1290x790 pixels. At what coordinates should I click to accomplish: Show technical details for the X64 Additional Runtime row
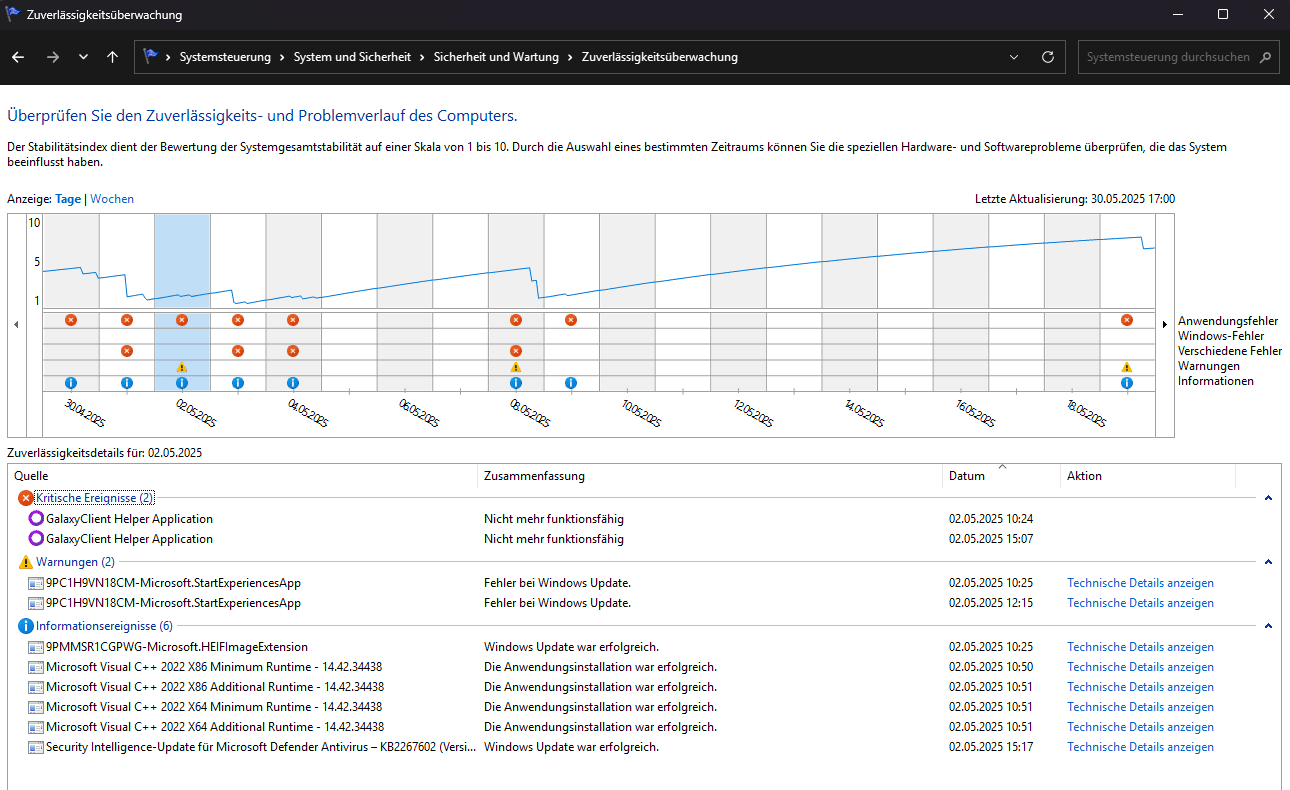click(x=1140, y=727)
